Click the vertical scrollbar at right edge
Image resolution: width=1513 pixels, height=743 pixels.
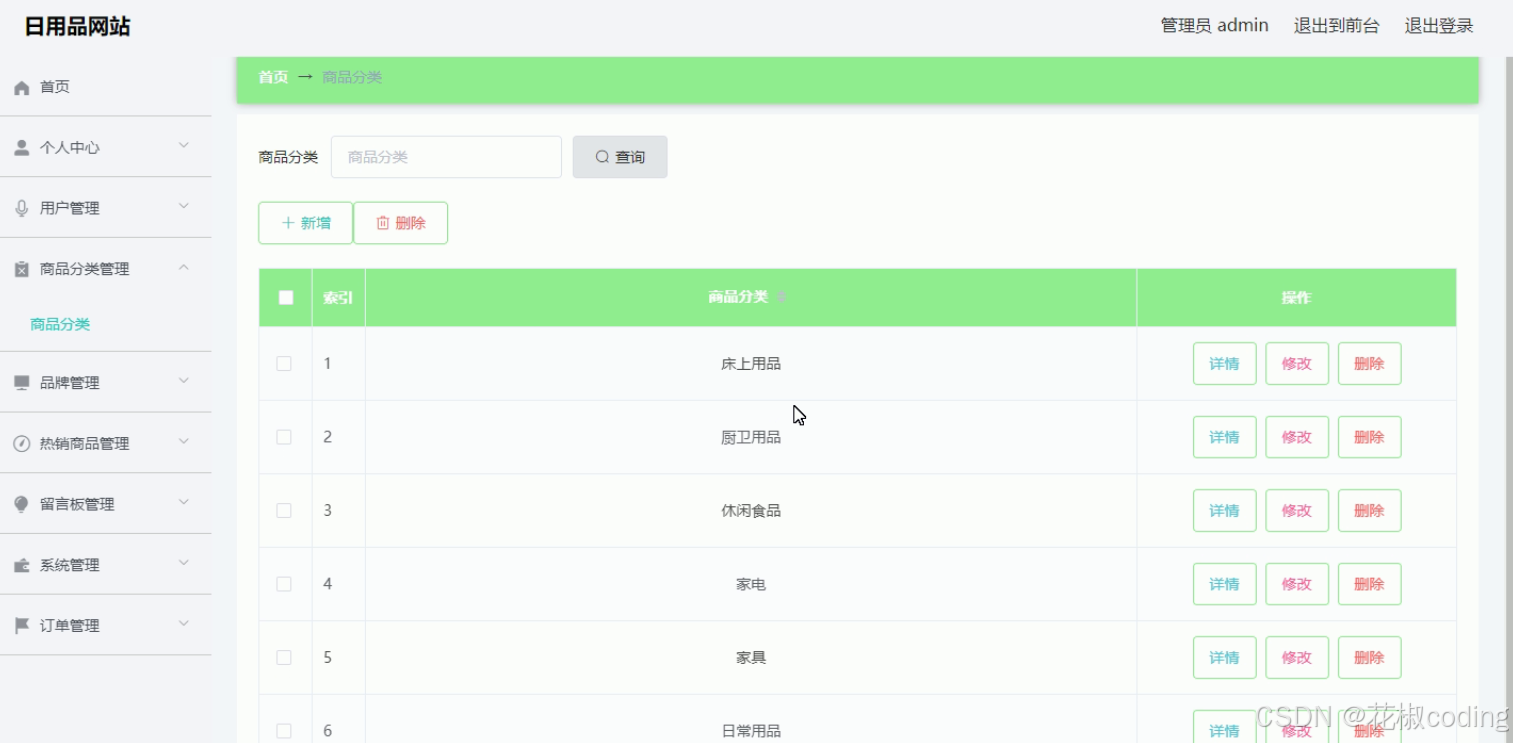[x=1508, y=400]
